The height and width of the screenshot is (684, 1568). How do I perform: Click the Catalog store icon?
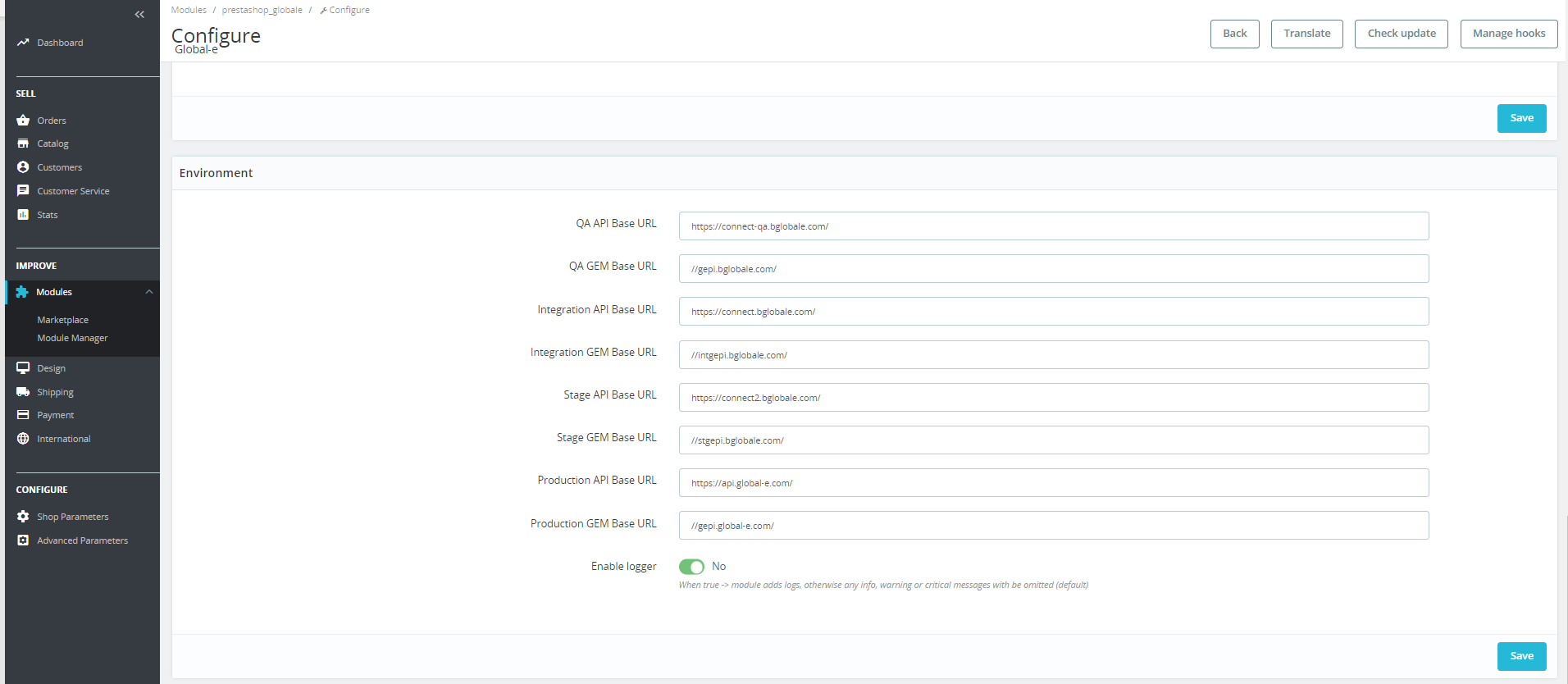(x=23, y=144)
